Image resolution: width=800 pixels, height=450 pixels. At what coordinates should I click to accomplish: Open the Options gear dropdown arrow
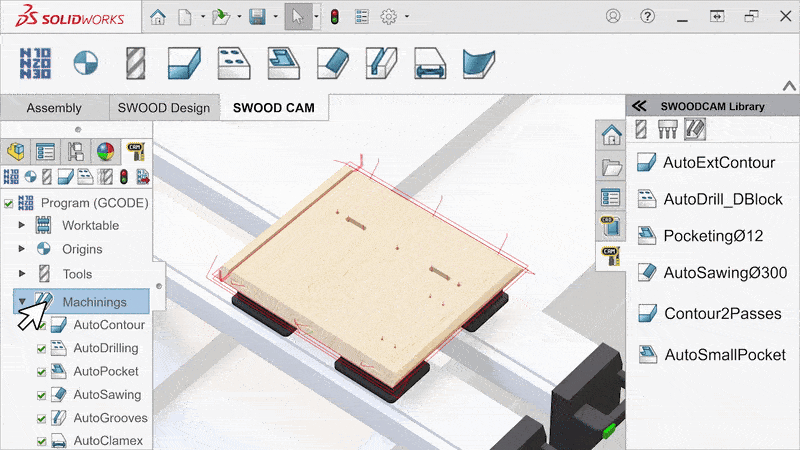click(407, 17)
